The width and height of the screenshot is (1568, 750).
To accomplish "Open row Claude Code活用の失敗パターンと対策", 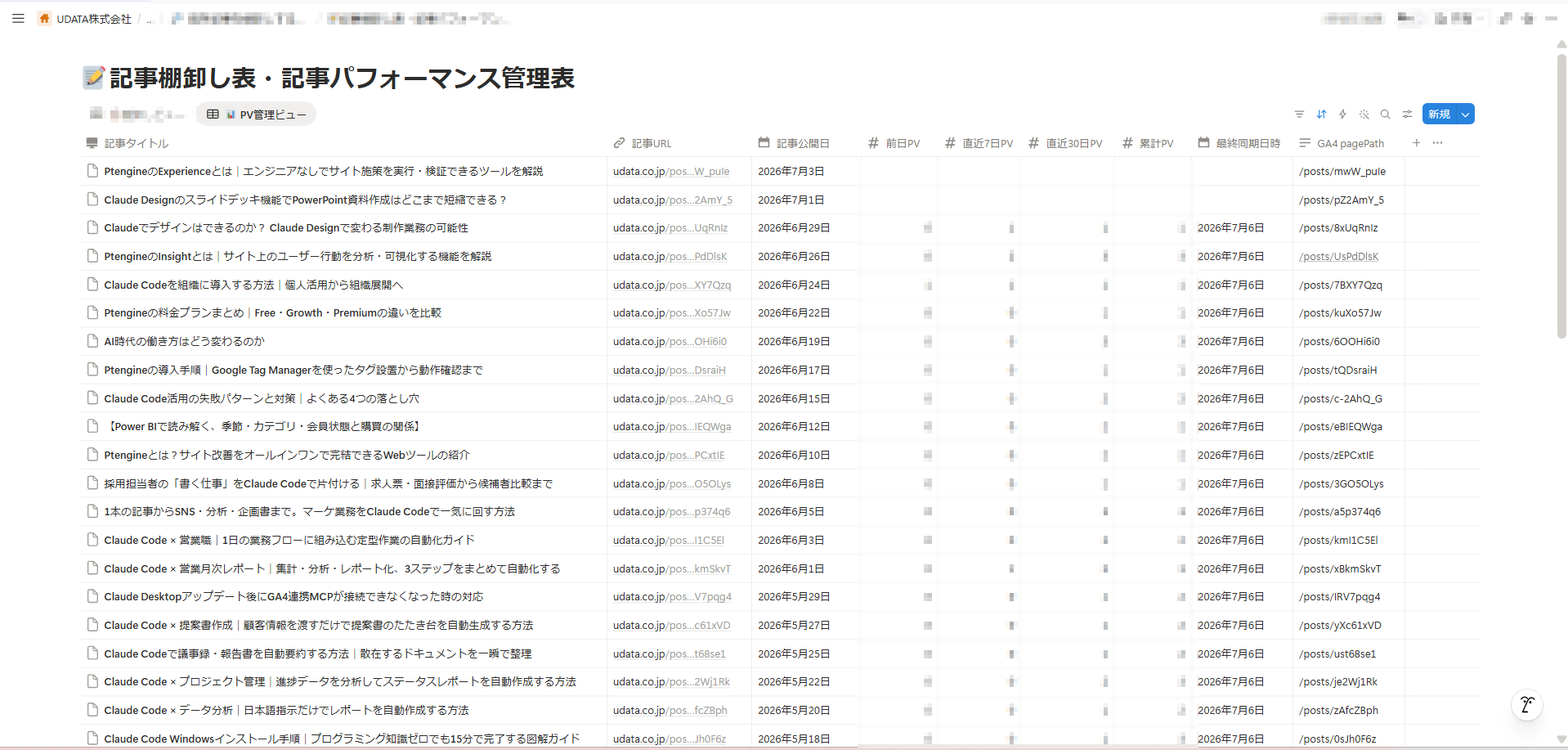I will tap(262, 398).
